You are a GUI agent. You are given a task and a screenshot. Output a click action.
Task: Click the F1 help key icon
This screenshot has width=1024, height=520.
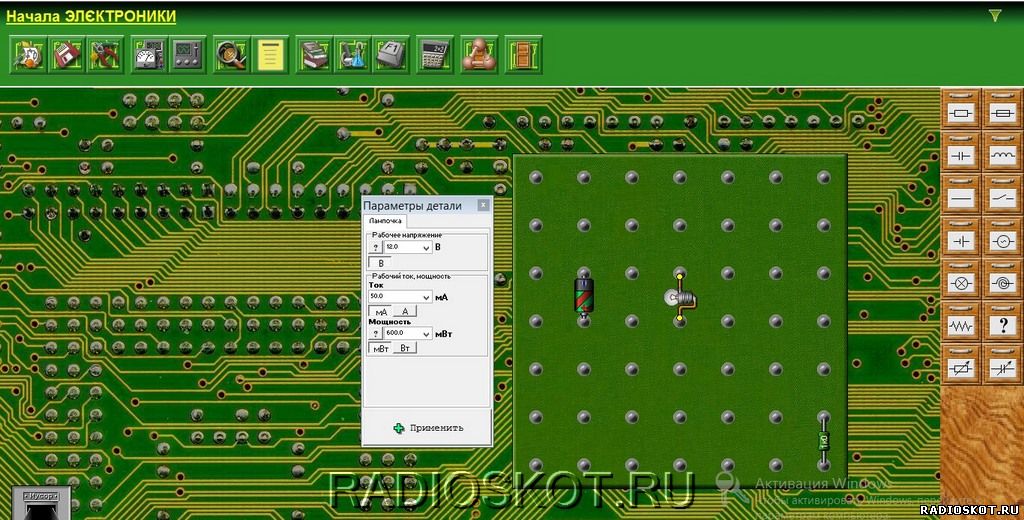[391, 54]
